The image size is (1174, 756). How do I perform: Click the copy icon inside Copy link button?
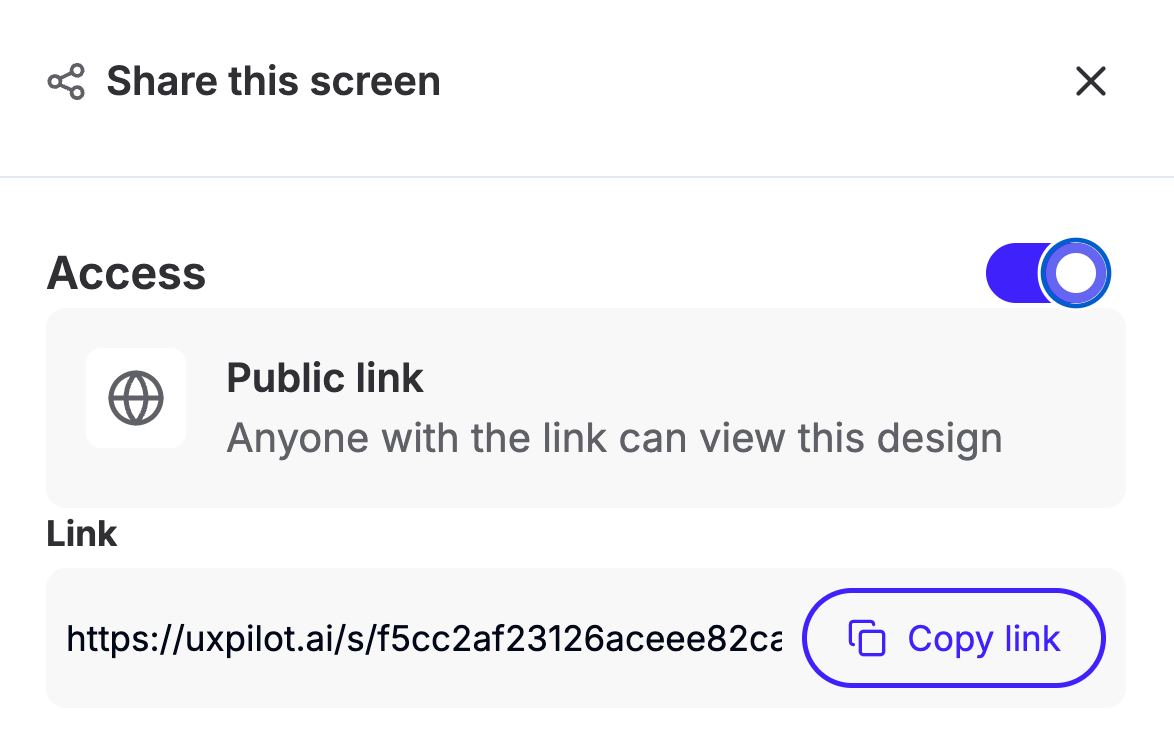pos(866,638)
